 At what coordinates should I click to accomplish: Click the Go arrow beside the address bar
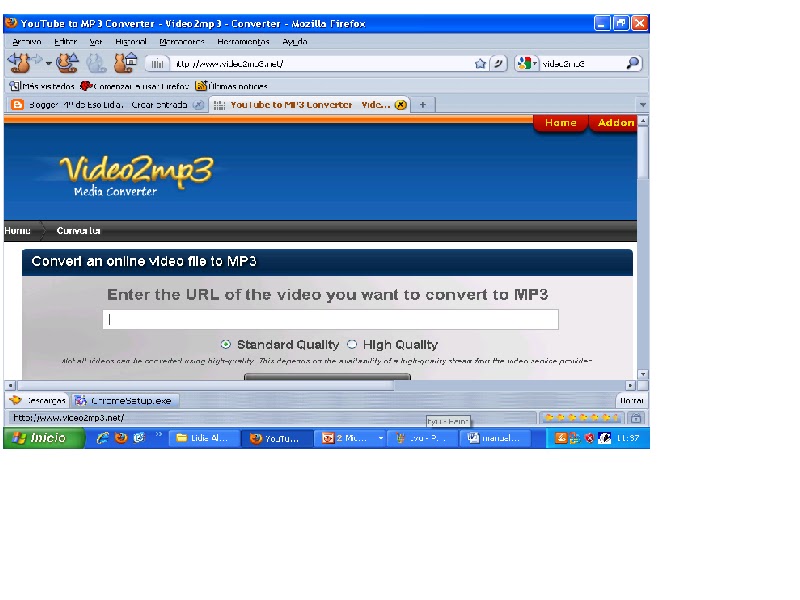[x=498, y=64]
